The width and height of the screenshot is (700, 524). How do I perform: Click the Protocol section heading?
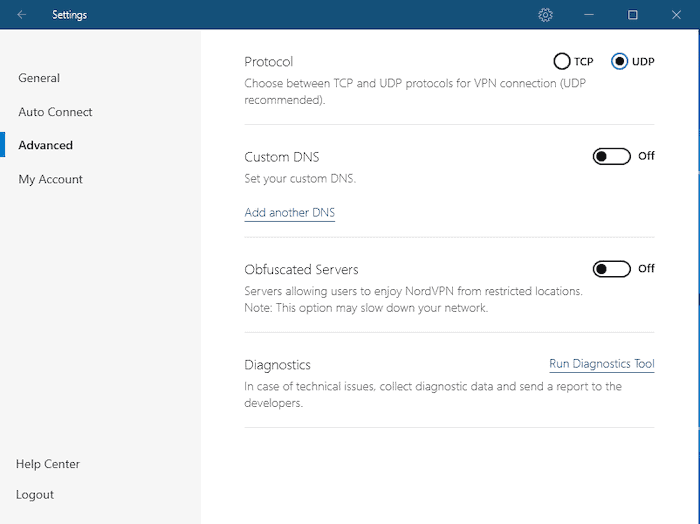coord(269,62)
